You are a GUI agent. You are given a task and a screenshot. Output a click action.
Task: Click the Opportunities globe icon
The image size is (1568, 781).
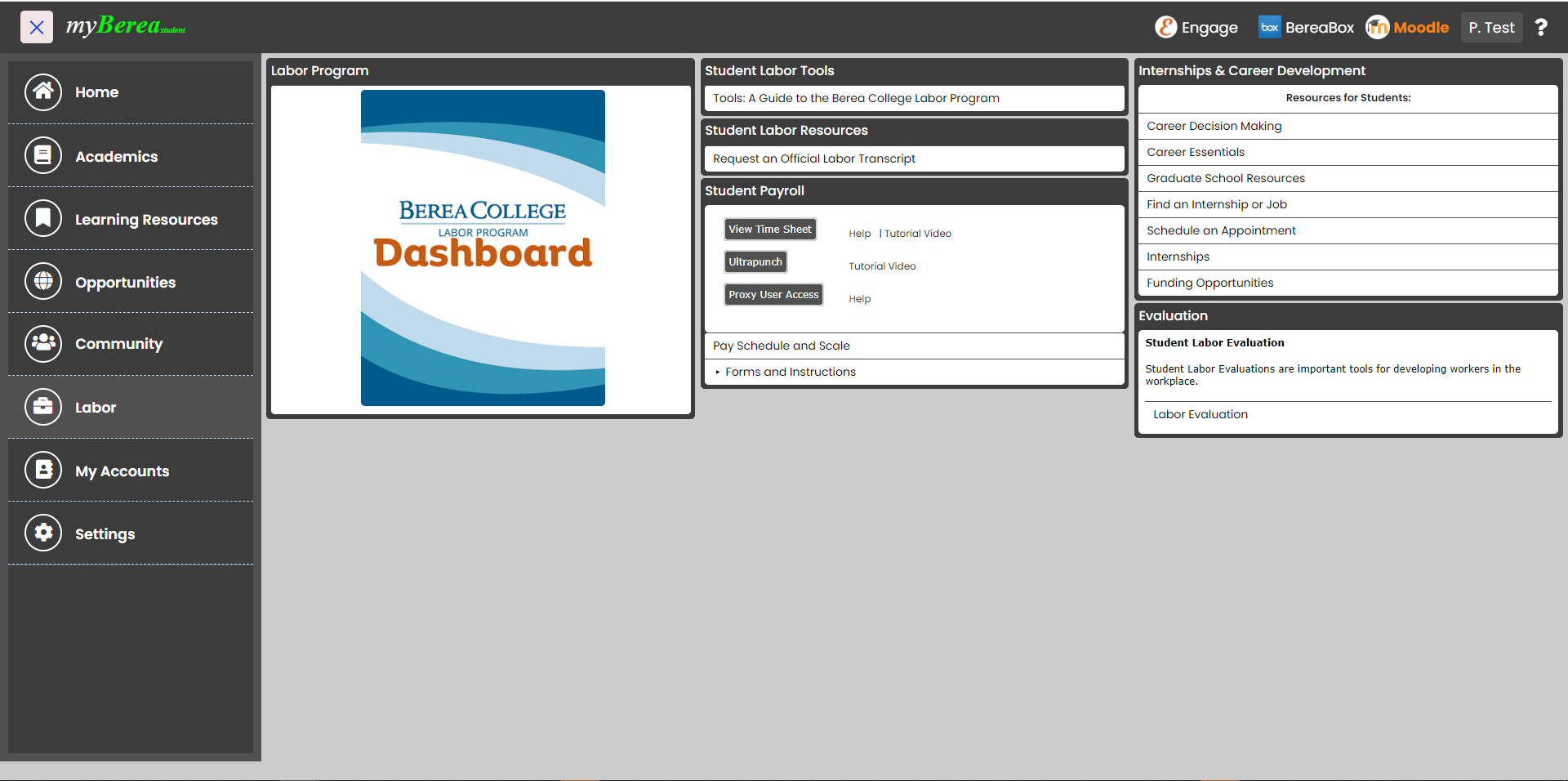(x=43, y=281)
